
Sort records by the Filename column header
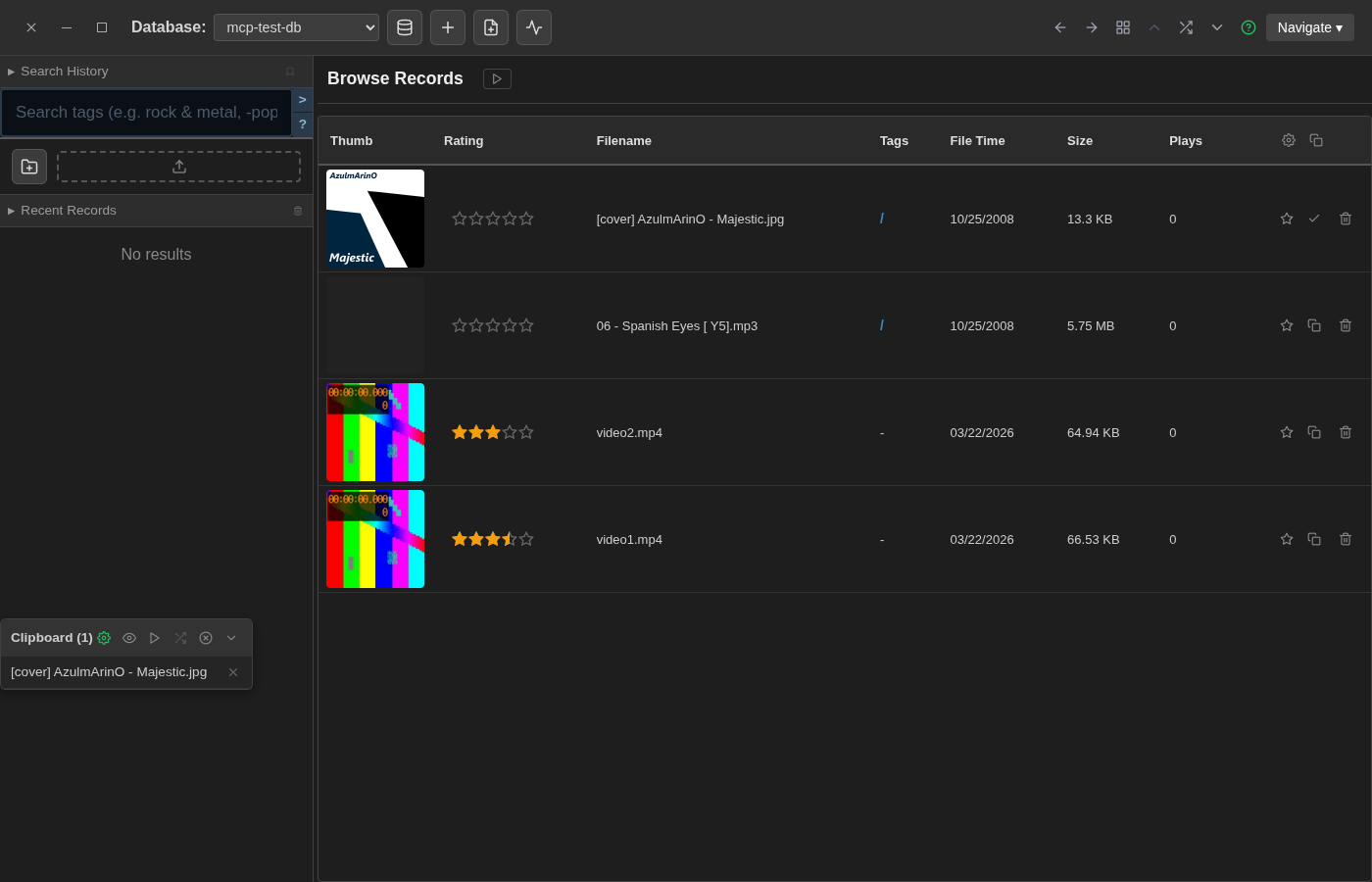point(624,141)
